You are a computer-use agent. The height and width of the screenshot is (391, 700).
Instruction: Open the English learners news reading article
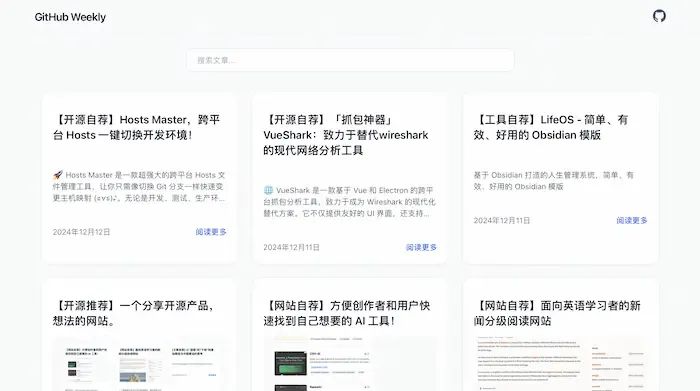pyautogui.click(x=557, y=313)
